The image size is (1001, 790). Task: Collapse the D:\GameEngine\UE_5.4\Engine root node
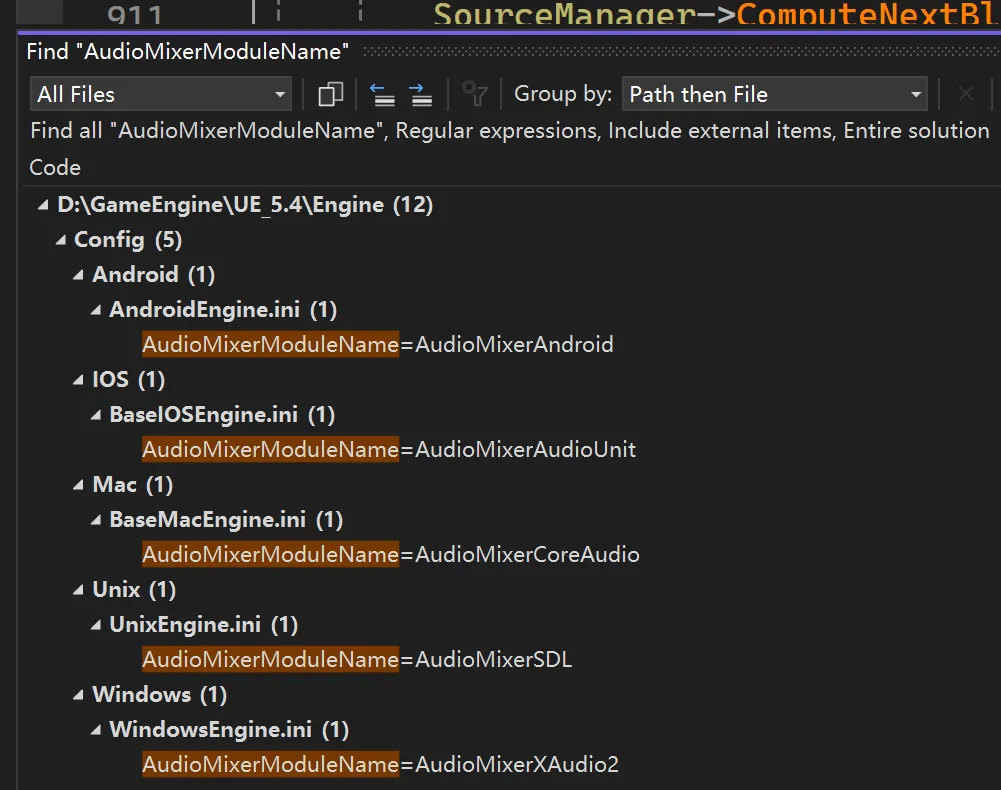42,205
